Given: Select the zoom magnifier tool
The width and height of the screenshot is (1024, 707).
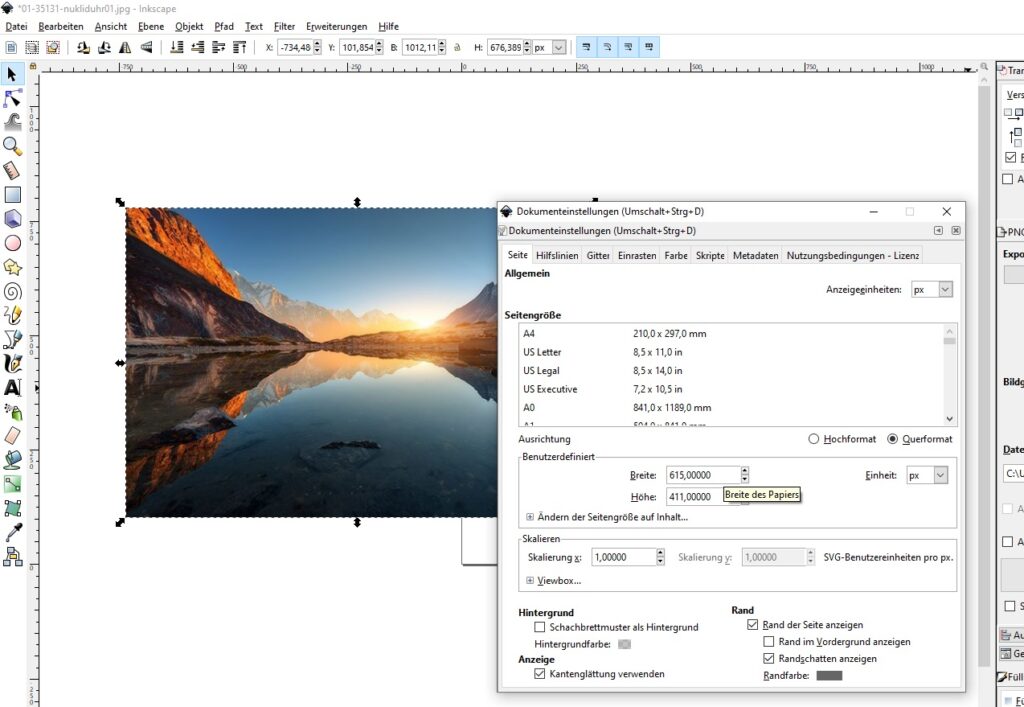Looking at the screenshot, I should (12, 146).
